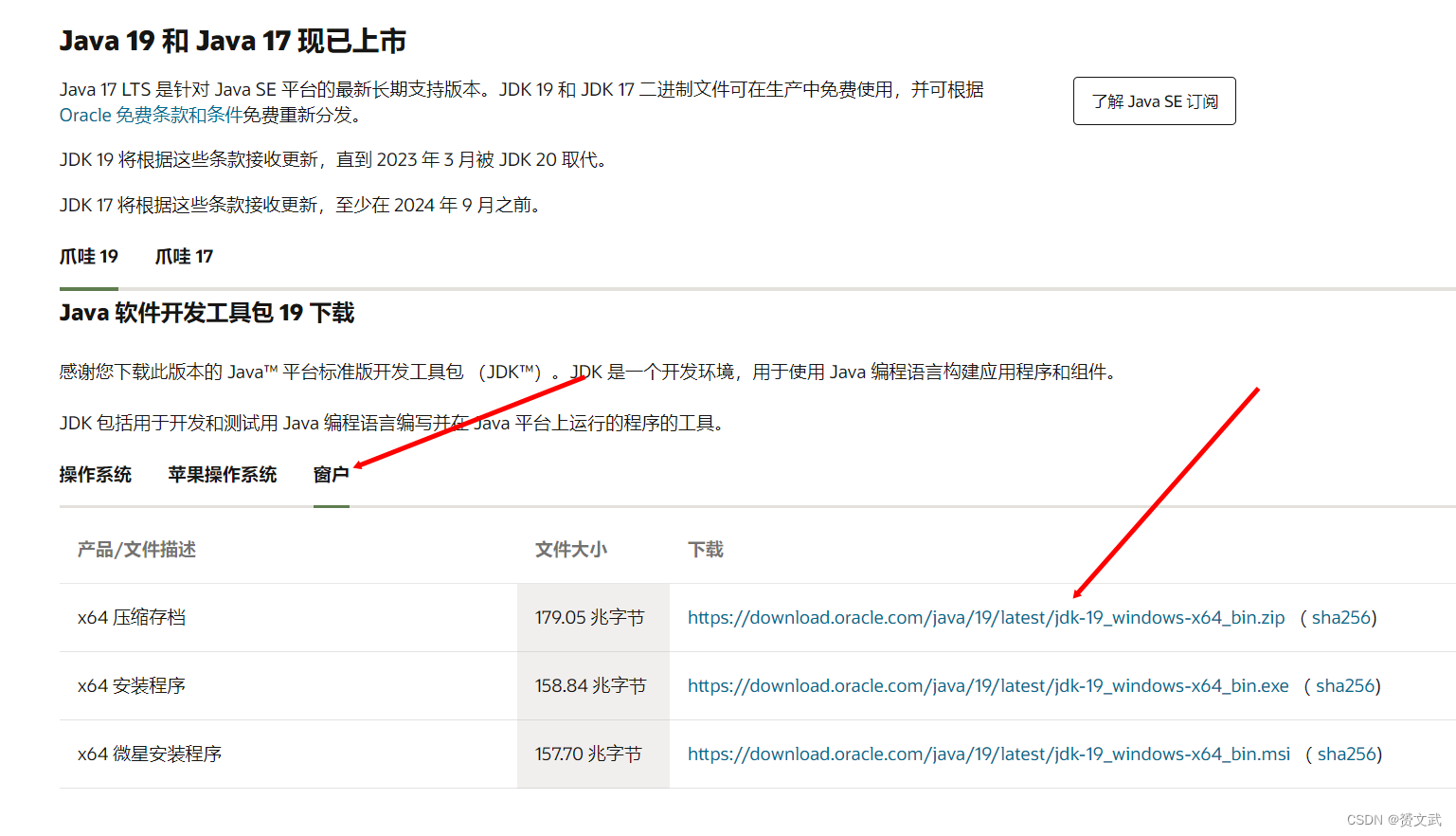Click the Java 软件开发工具包 19 下载 heading

[207, 313]
